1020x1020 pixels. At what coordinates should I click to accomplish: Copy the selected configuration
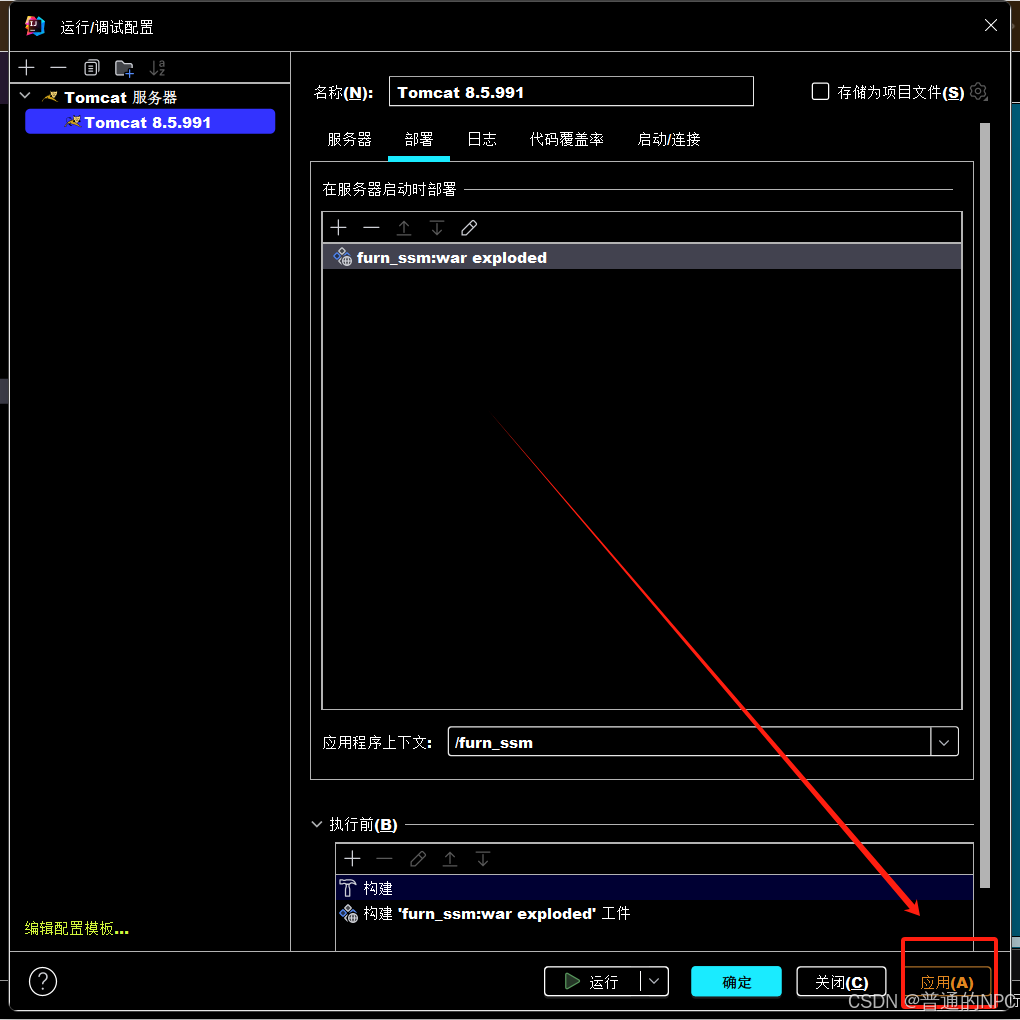click(92, 68)
